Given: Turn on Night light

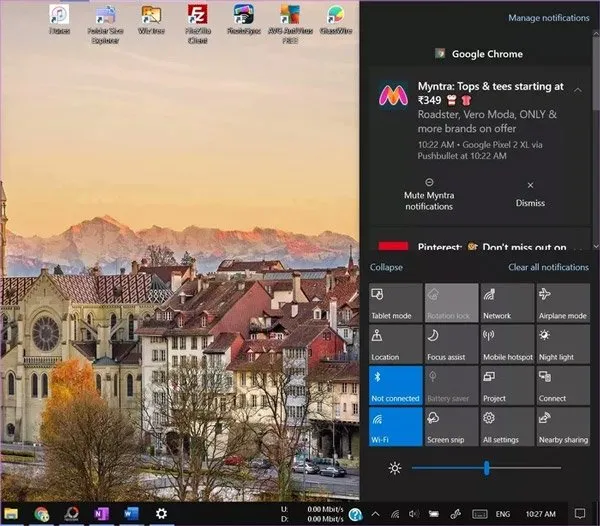Looking at the screenshot, I should [x=563, y=344].
